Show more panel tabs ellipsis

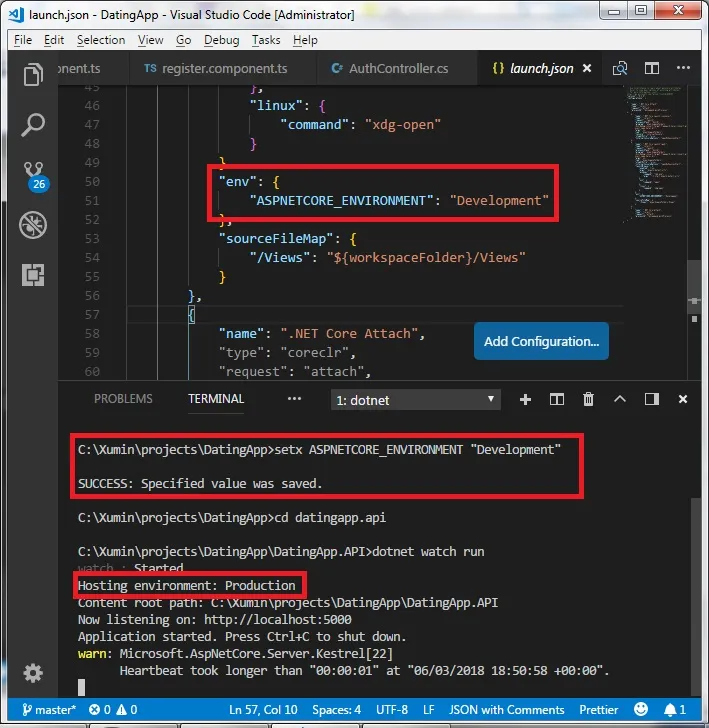pos(294,399)
